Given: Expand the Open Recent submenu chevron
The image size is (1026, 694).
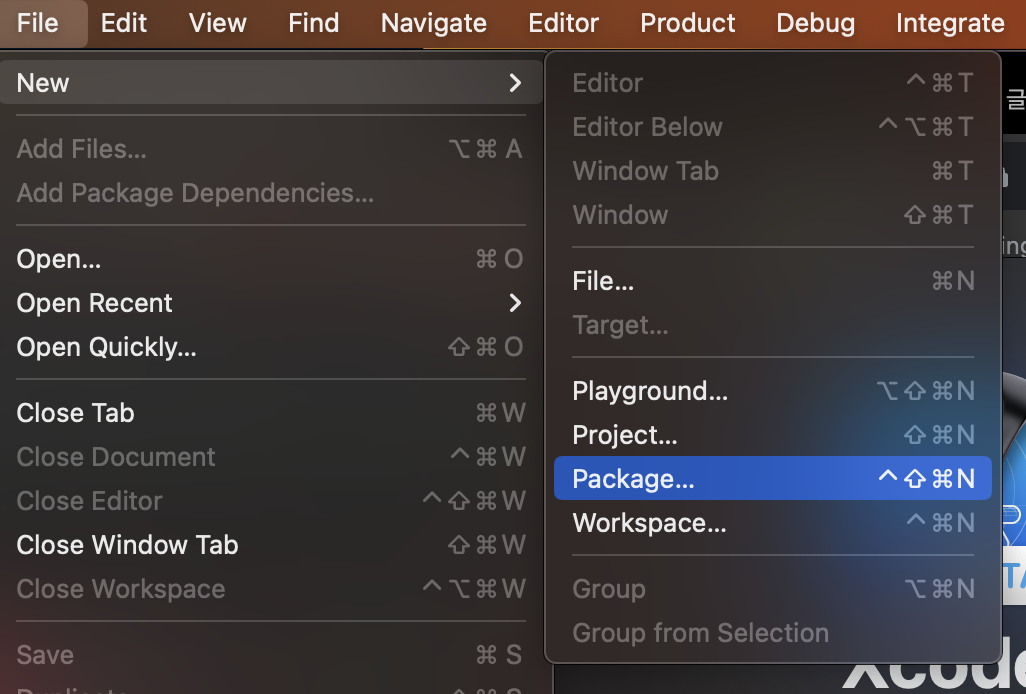Looking at the screenshot, I should 515,303.
